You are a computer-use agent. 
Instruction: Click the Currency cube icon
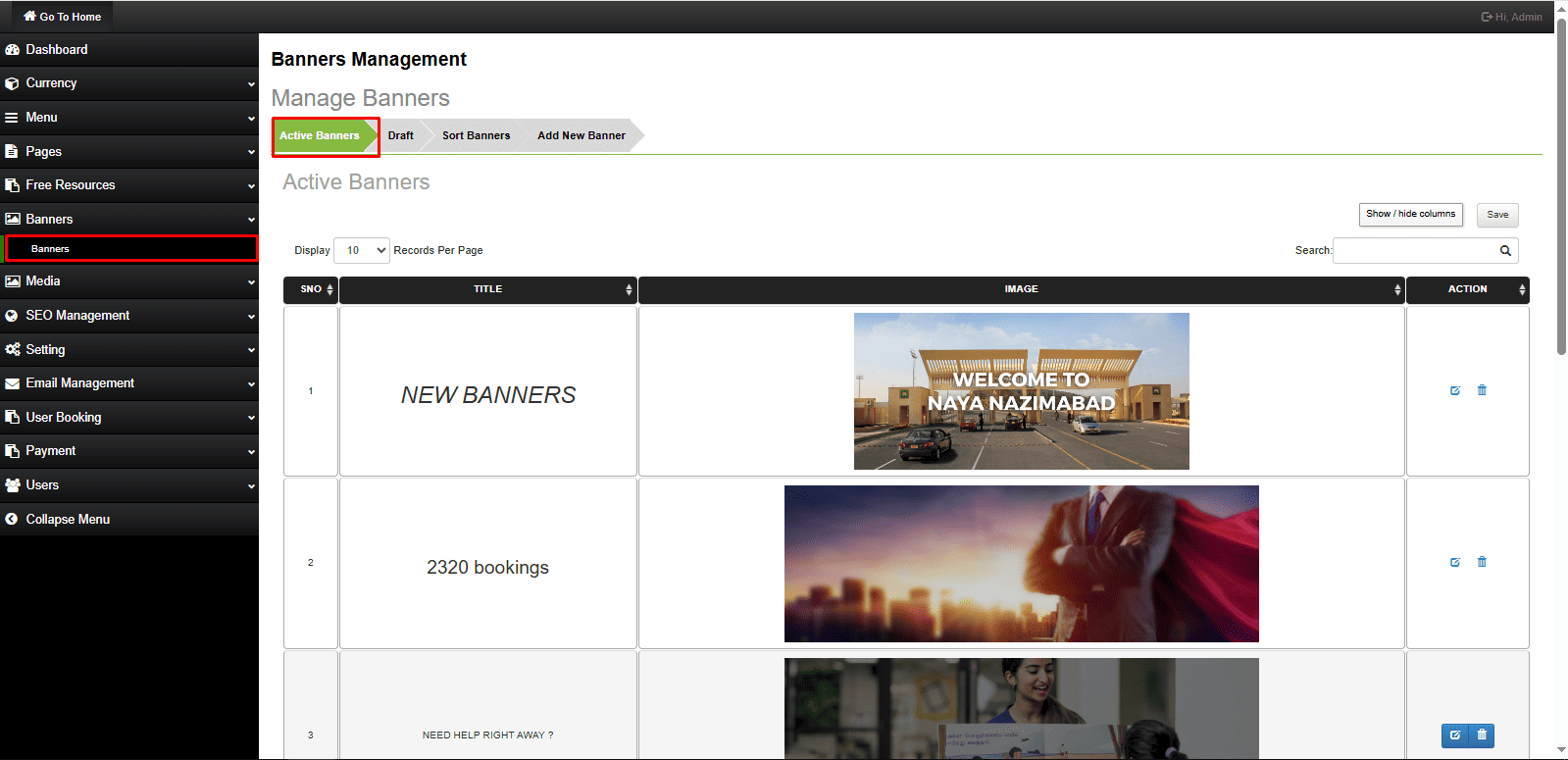tap(12, 83)
